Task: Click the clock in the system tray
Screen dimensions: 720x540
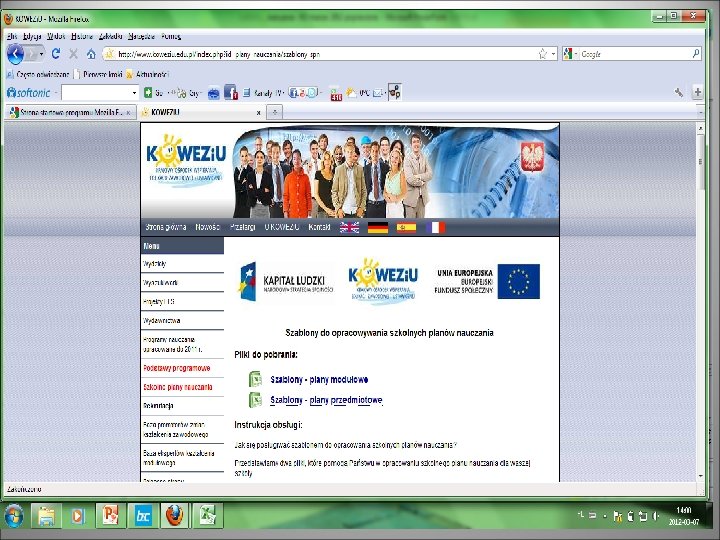Action: (x=684, y=516)
